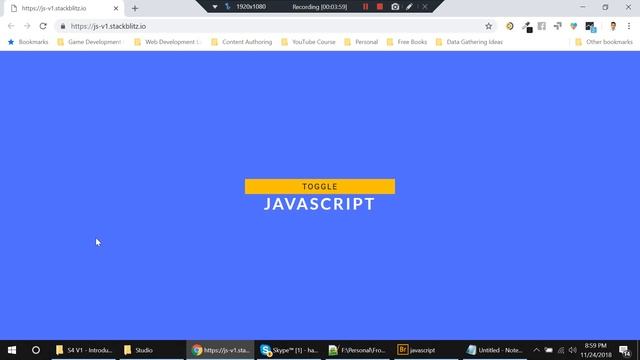Switch to Chrome taskbar button
The image size is (640, 360).
(220, 350)
